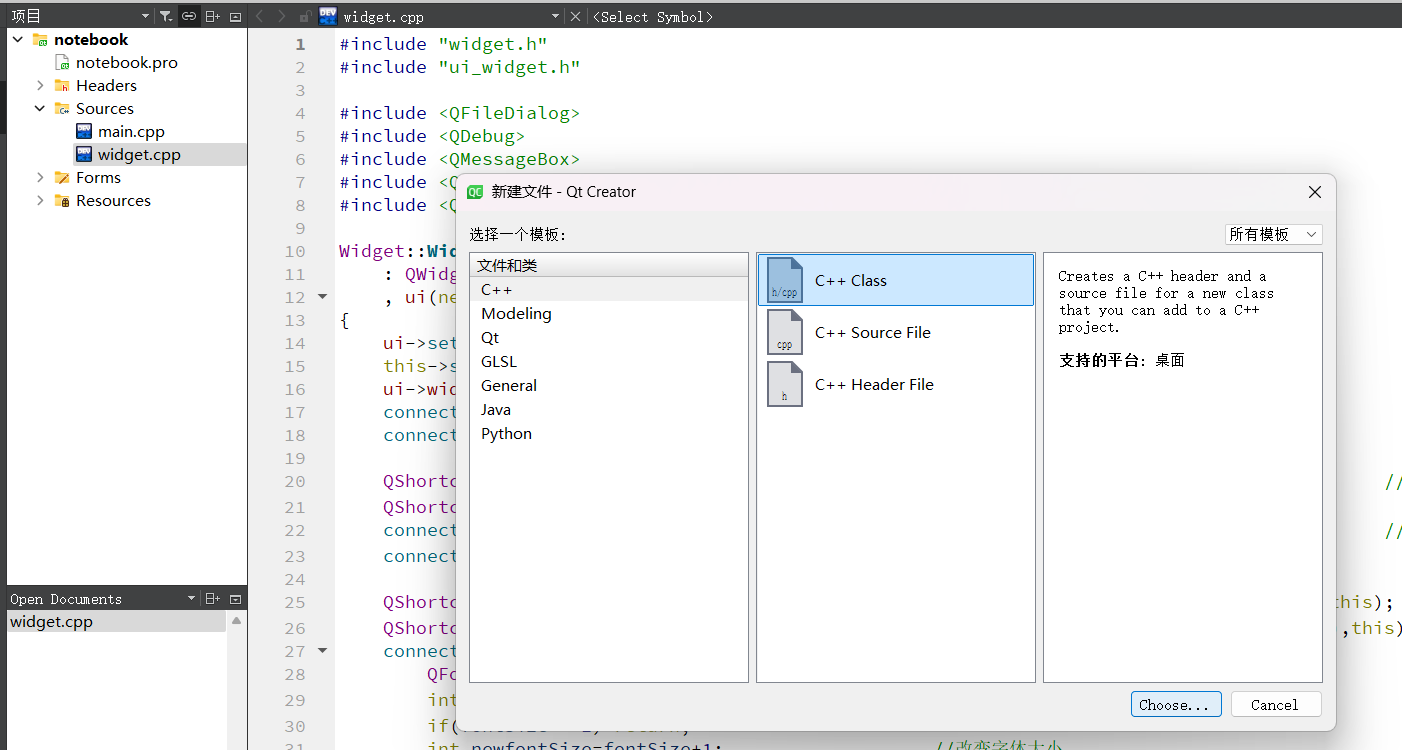Select the GLSL category
This screenshot has height=750, width=1402.
tap(609, 361)
